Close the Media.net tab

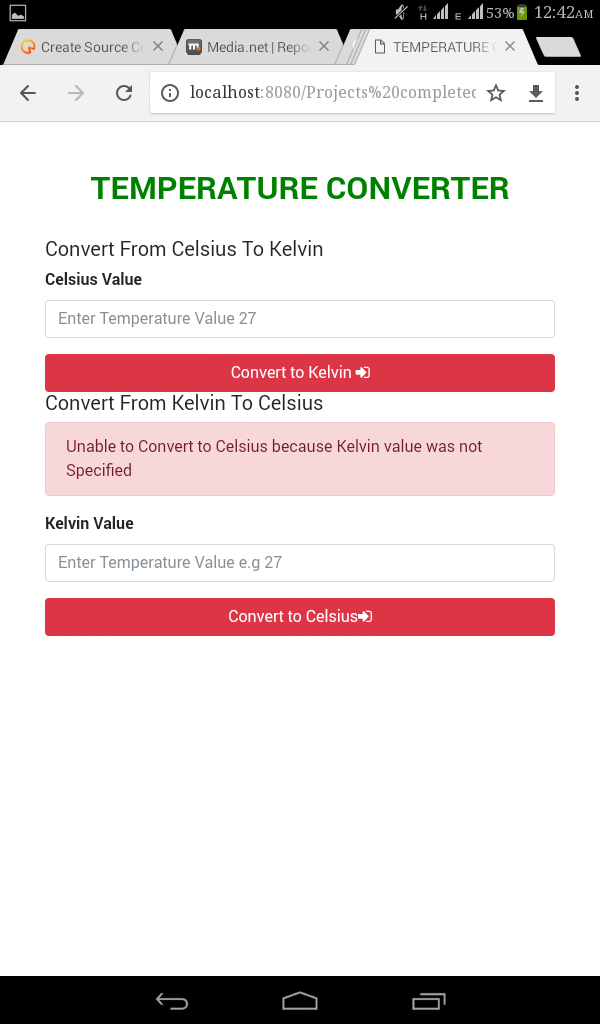[325, 46]
